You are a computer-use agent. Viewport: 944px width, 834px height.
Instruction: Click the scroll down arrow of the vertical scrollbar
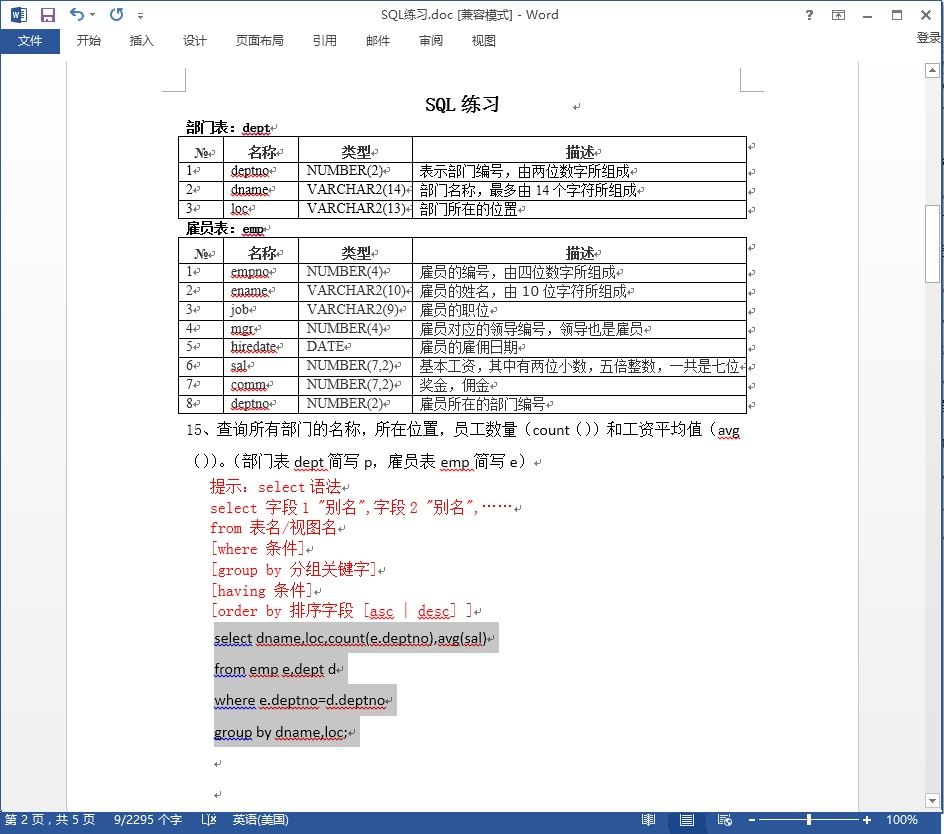pos(932,801)
